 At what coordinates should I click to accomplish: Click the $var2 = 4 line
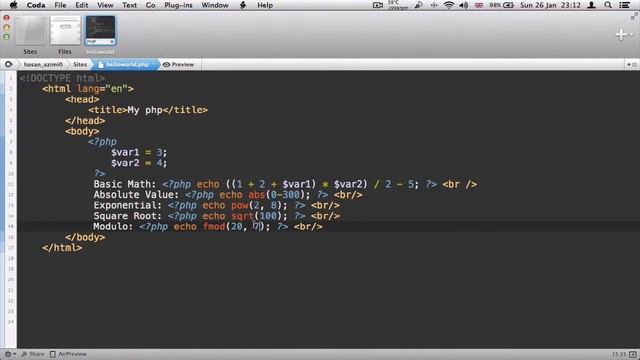pyautogui.click(x=139, y=163)
